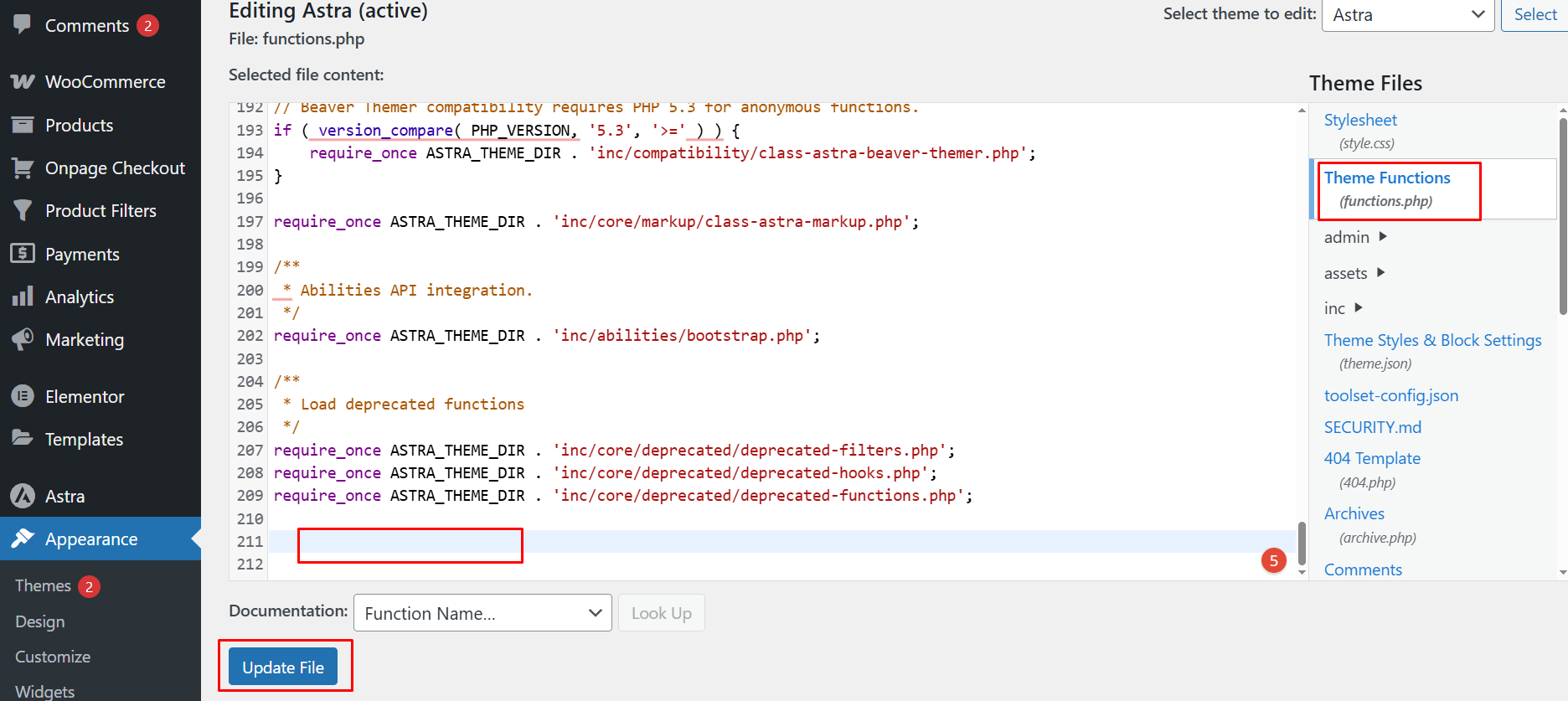Click the Products archive box icon
This screenshot has width=1568, height=701.
pyautogui.click(x=23, y=125)
